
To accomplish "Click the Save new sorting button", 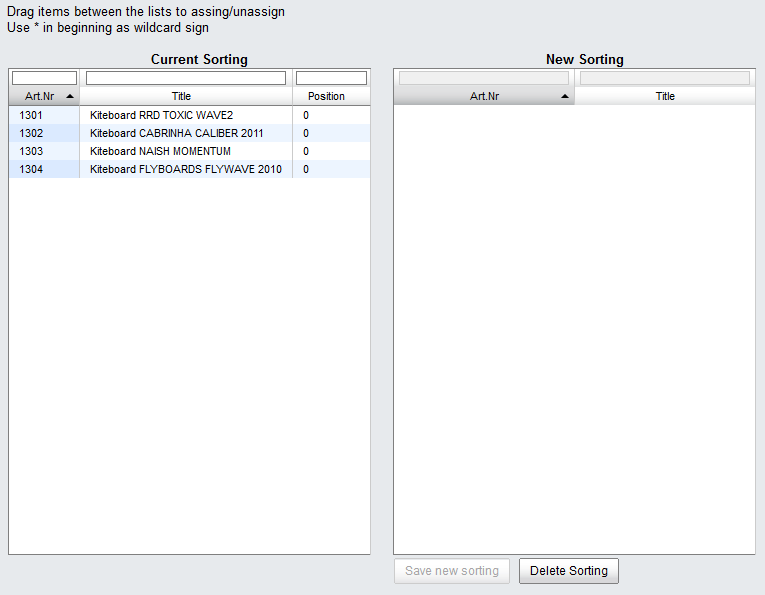I will [452, 571].
